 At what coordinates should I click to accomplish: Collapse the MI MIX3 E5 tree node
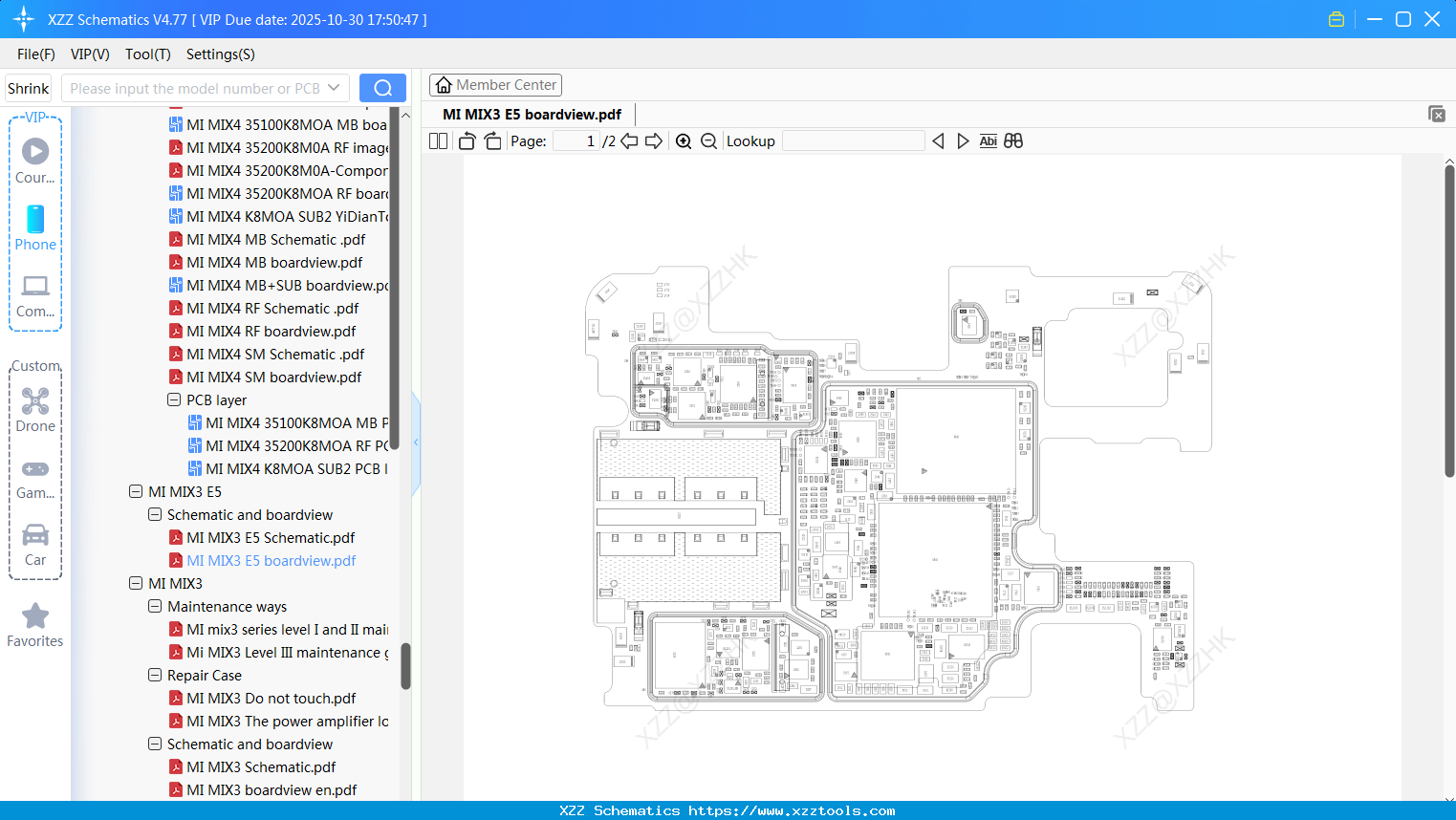(136, 492)
